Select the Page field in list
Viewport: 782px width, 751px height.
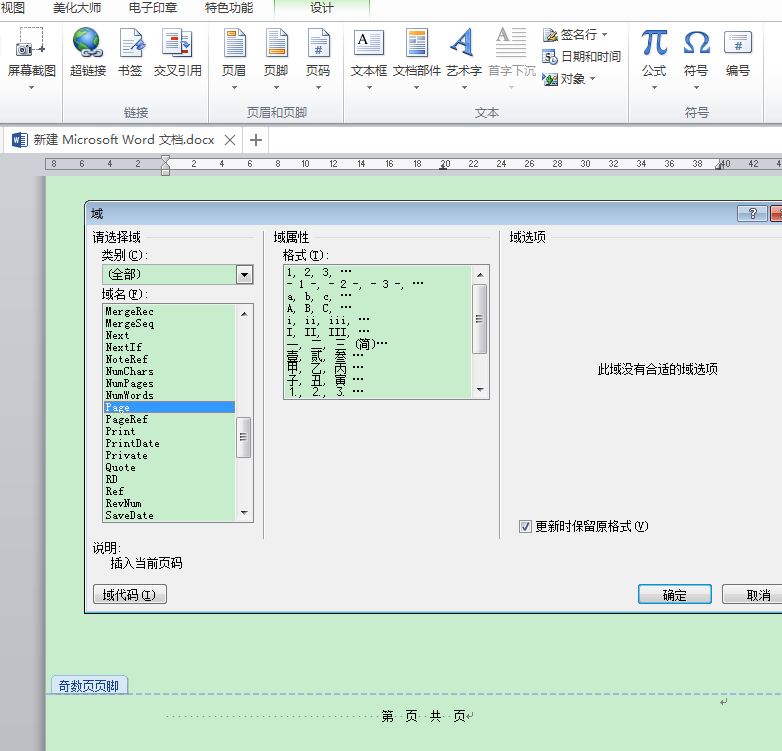coord(170,407)
